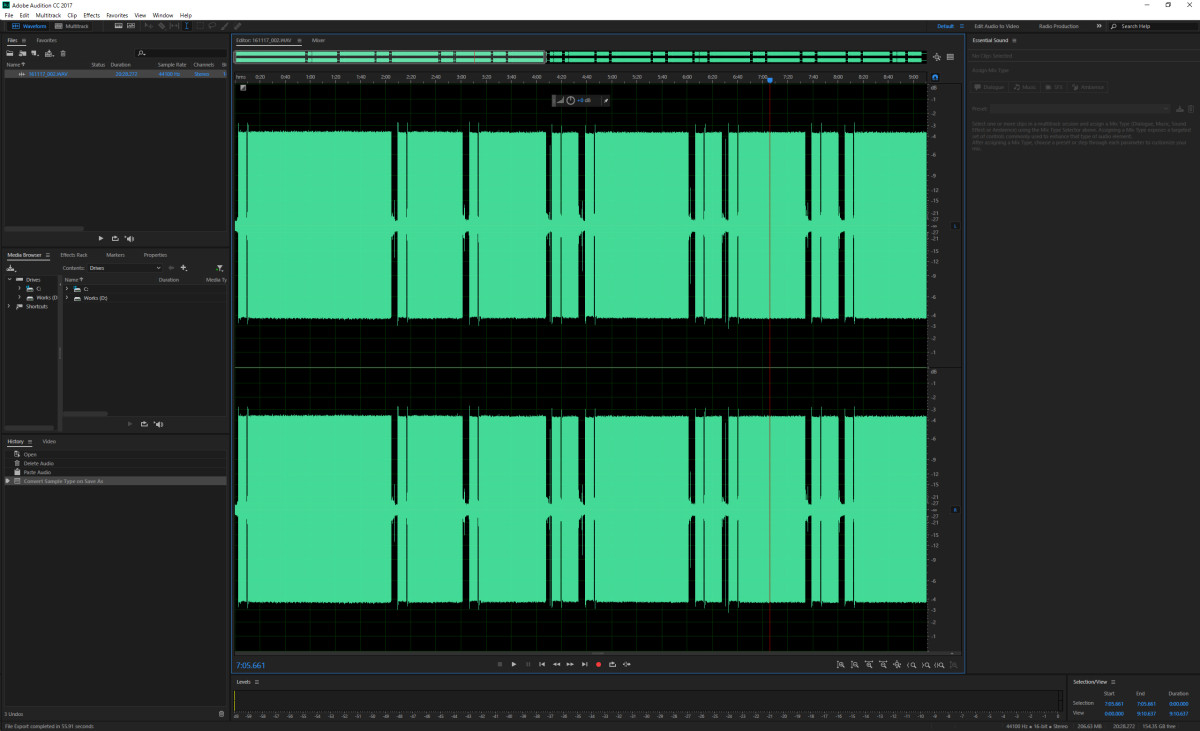Click the Search Help input field
This screenshot has width=1200, height=731.
1155,26
